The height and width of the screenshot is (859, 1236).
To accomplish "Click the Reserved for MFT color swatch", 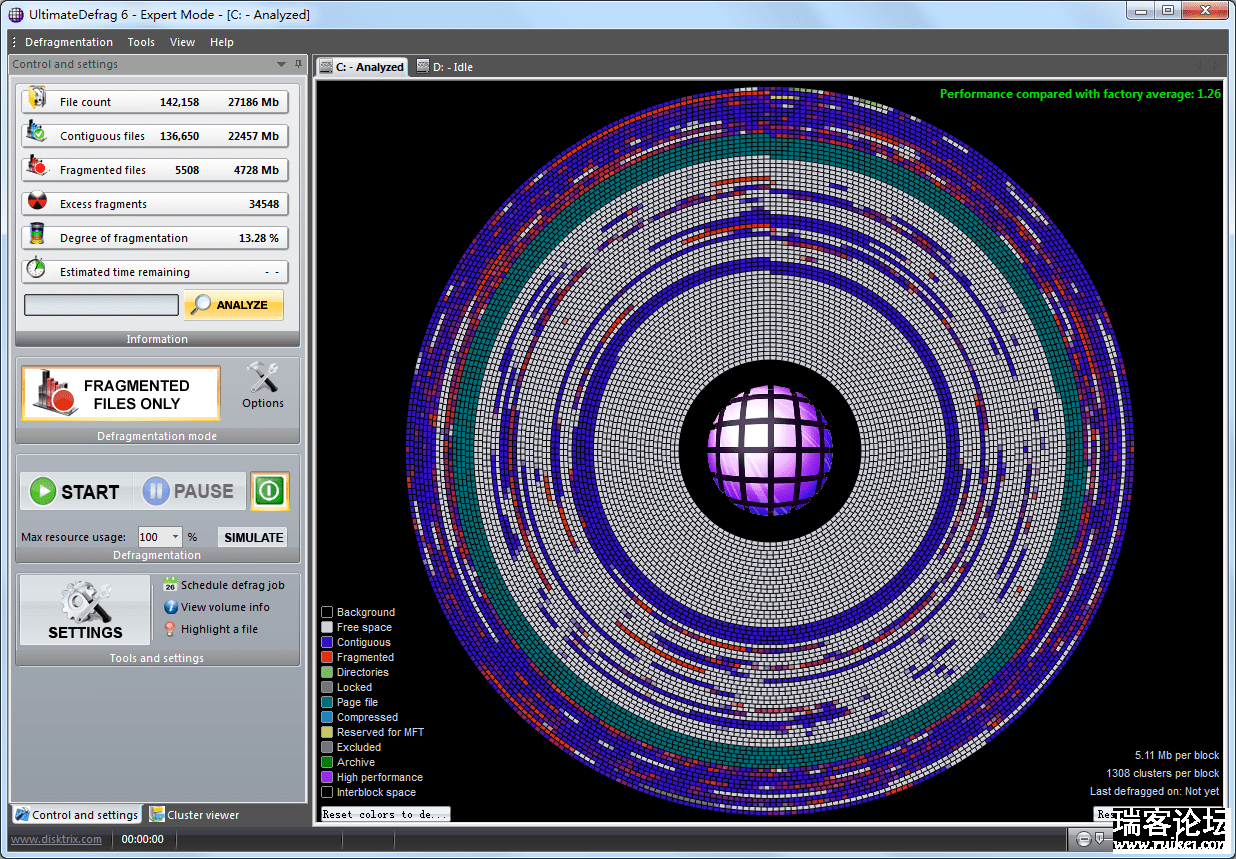I will tap(327, 732).
